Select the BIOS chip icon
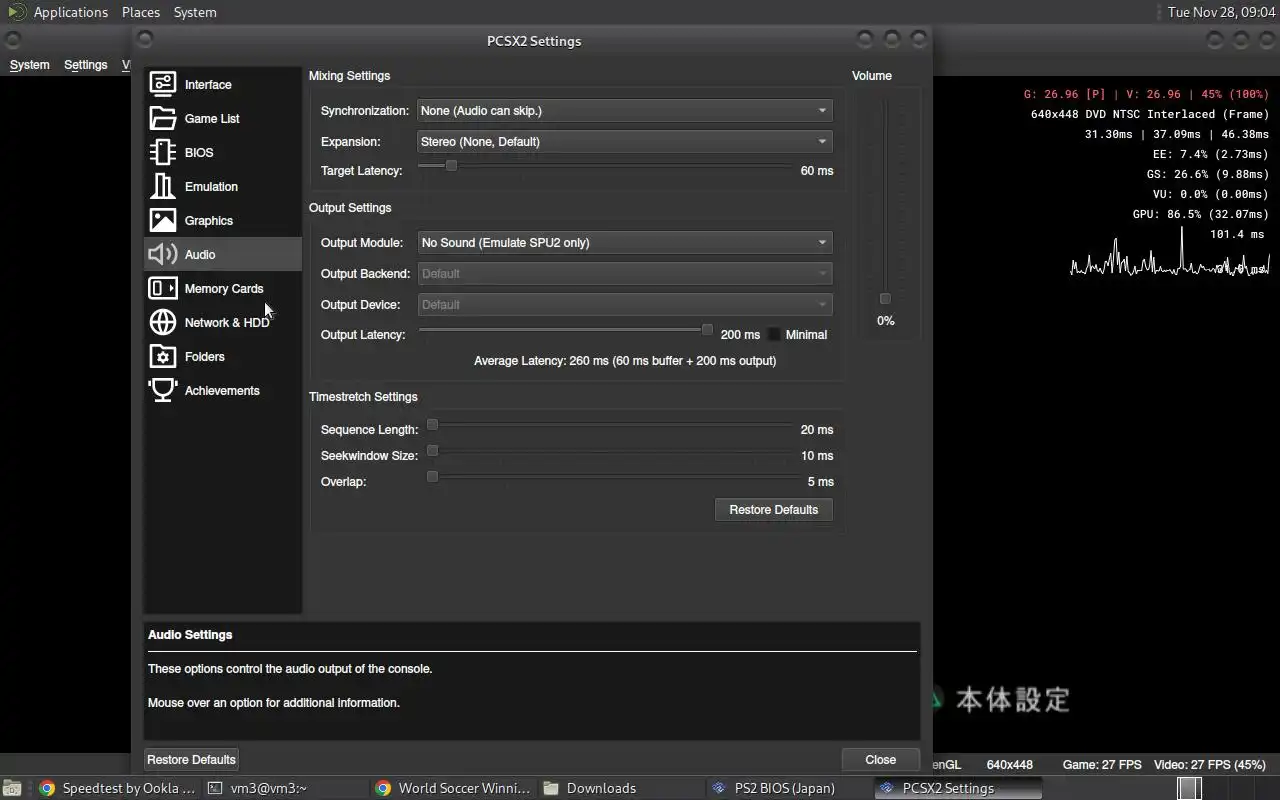 (163, 152)
